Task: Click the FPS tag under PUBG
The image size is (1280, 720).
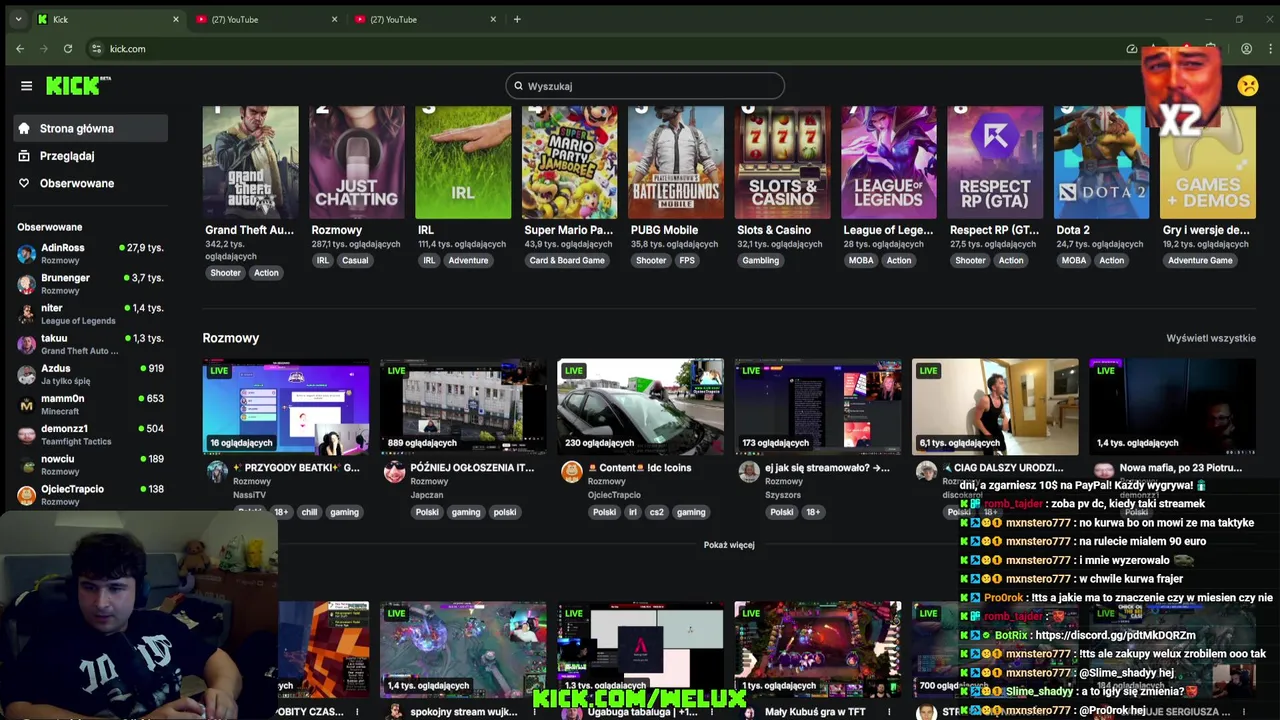Action: pyautogui.click(x=687, y=260)
